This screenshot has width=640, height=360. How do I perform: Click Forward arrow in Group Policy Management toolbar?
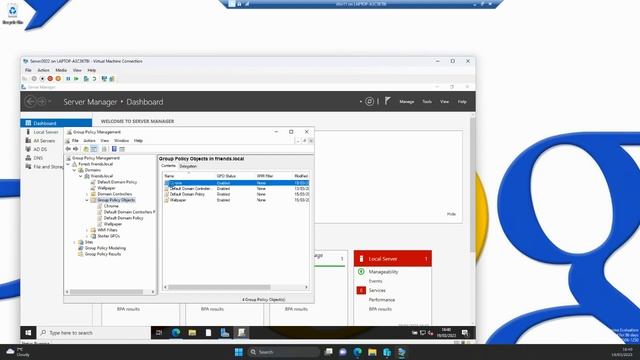click(76, 149)
